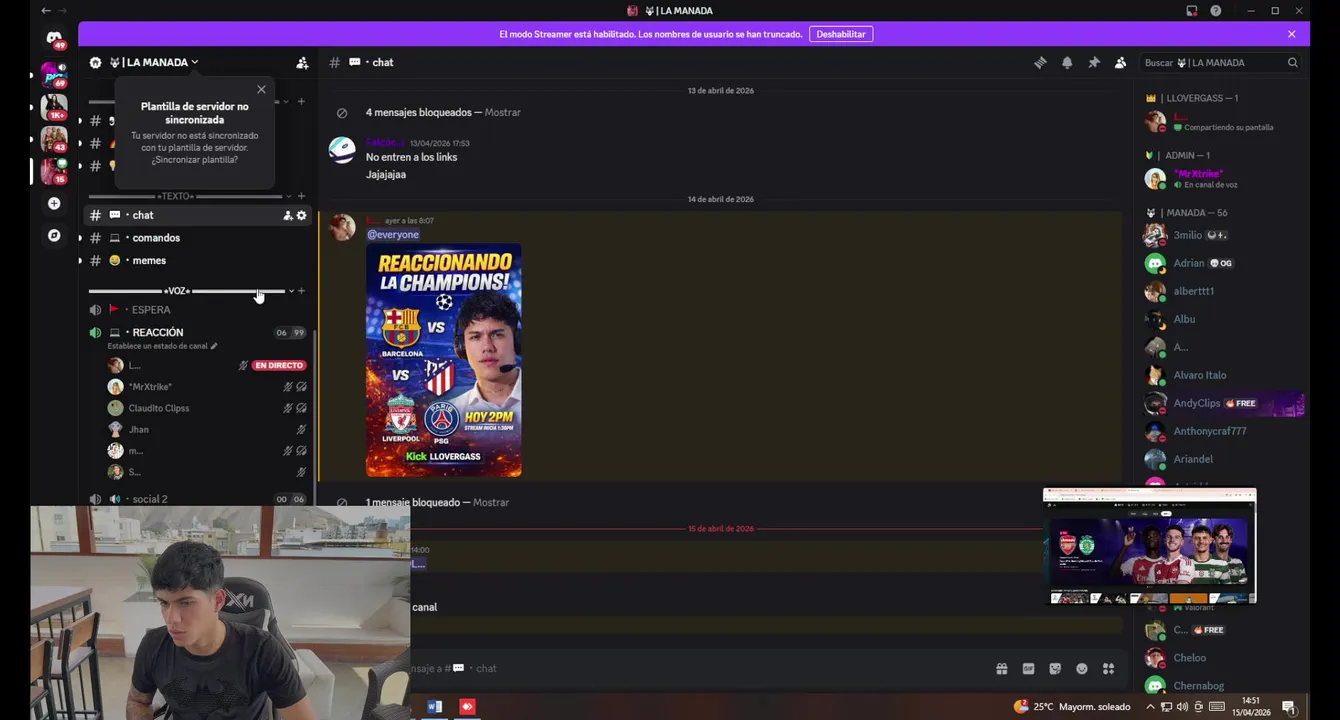Screen dimensions: 1340x720
Task: Open notification settings bell icon
Action: pyautogui.click(x=1067, y=62)
